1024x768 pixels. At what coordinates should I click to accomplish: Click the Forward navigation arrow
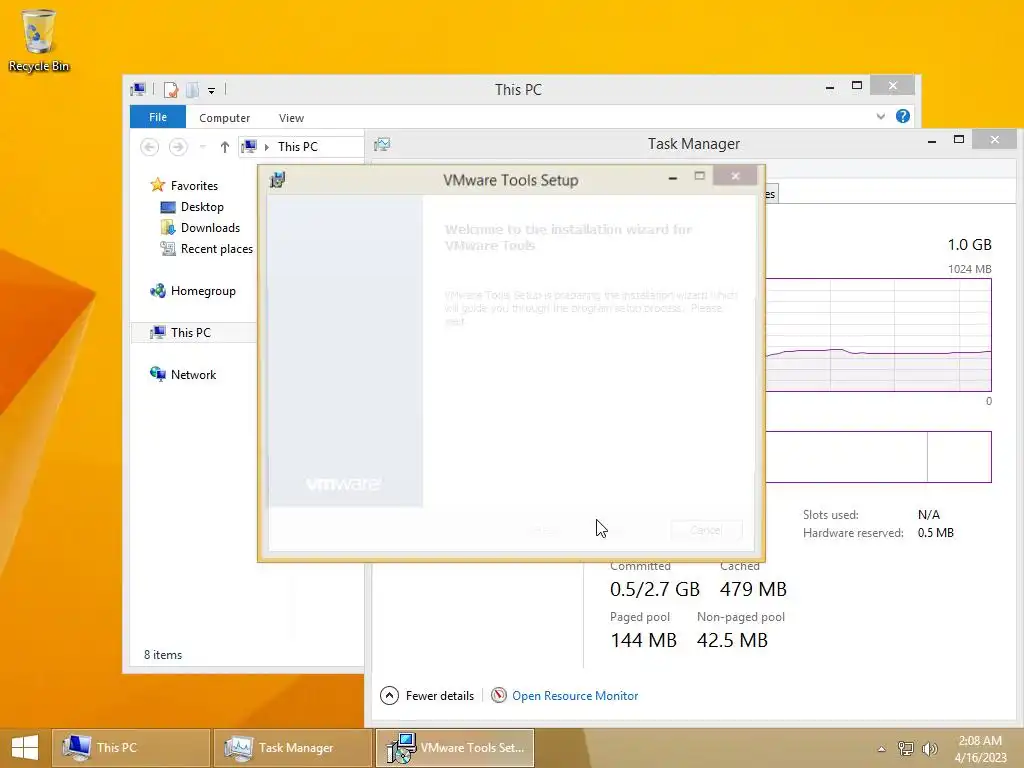[x=178, y=147]
